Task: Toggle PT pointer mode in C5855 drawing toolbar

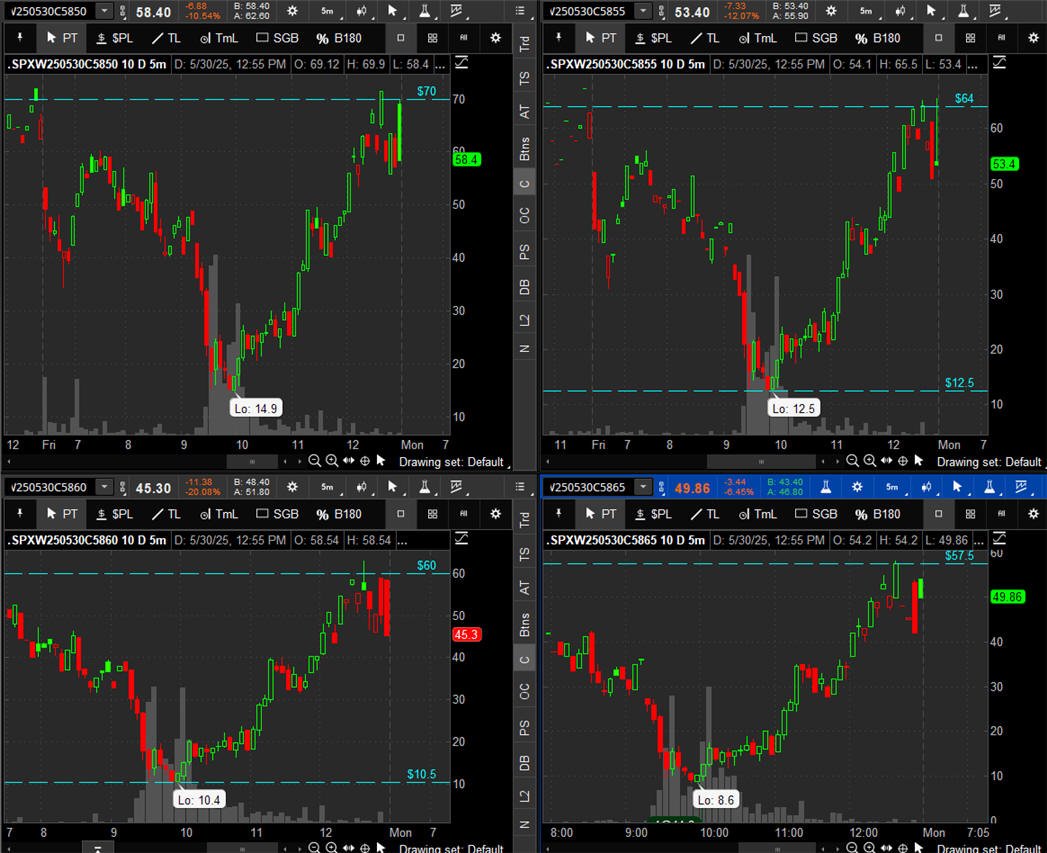Action: click(x=601, y=38)
